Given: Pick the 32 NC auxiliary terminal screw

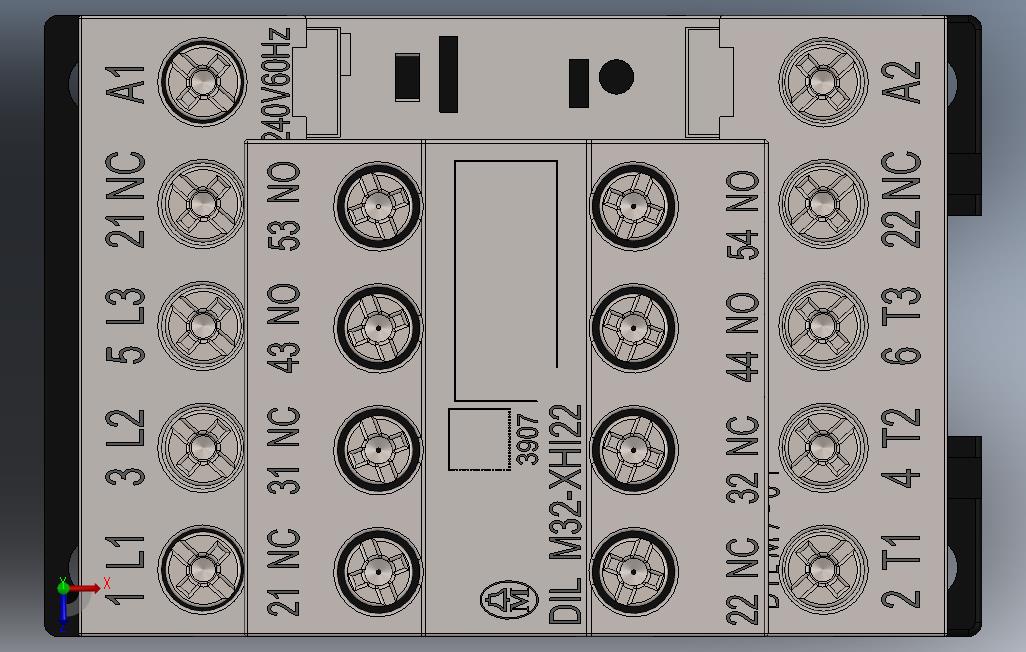Looking at the screenshot, I should (x=633, y=450).
